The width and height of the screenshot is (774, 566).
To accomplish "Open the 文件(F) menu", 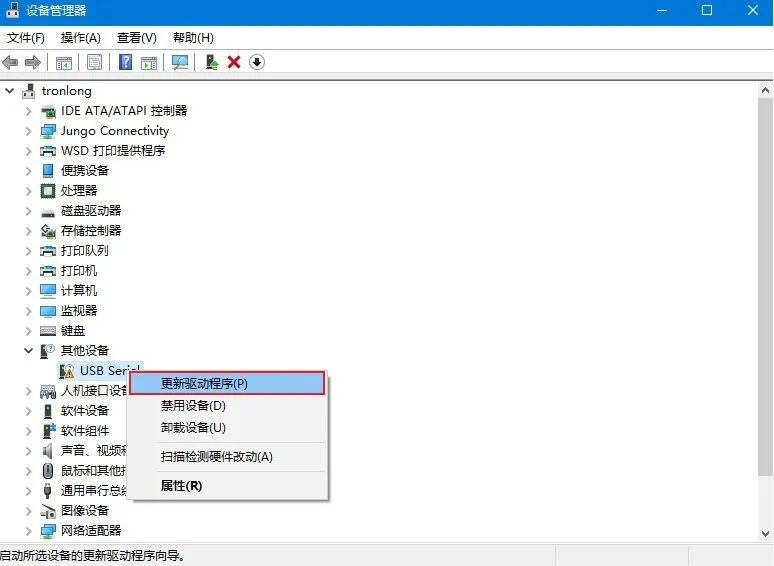I will [x=26, y=38].
